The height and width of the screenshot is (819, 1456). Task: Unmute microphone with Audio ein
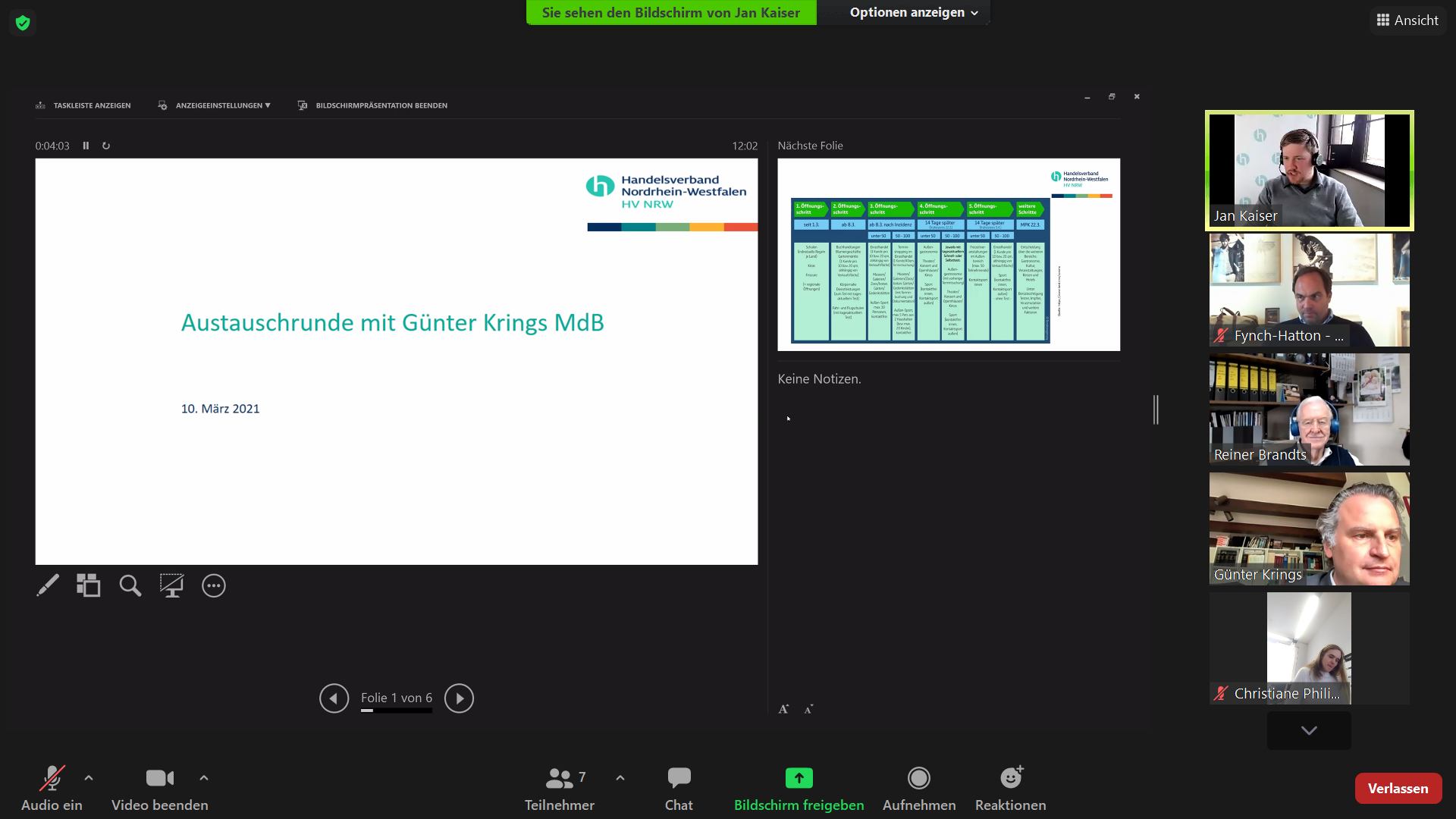click(52, 788)
